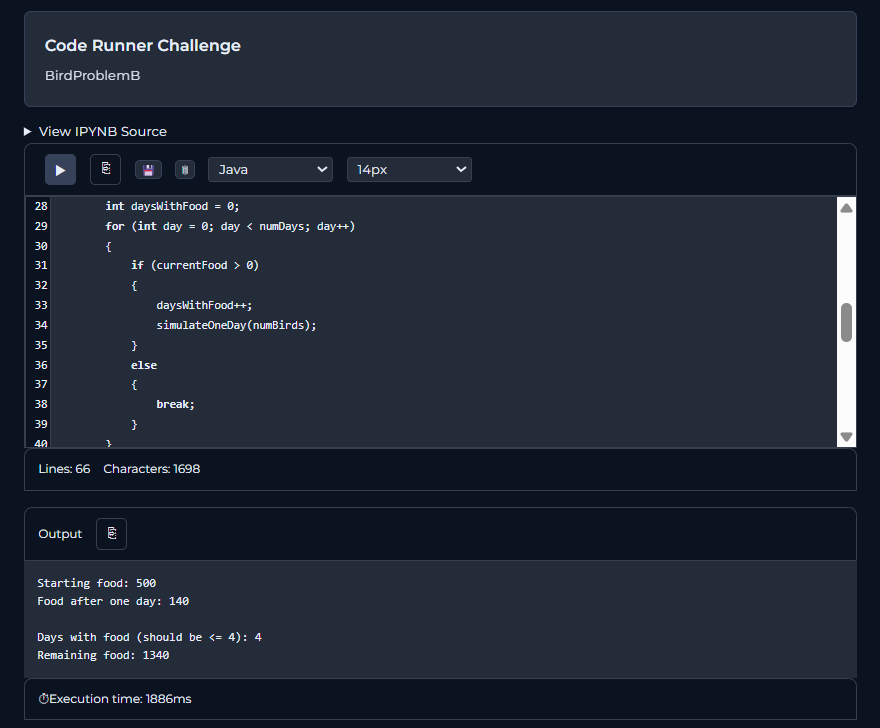Place cursor on line 34 simulateOneDay call
Screen dimensions: 880x728
pyautogui.click(x=236, y=325)
